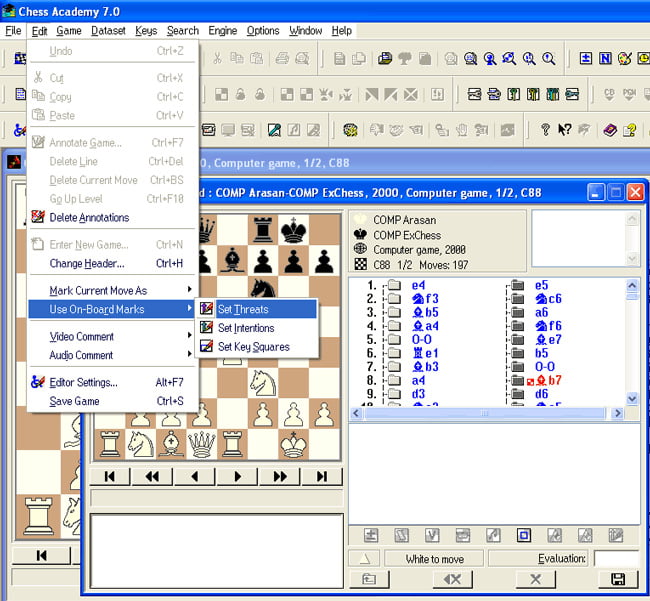Image resolution: width=650 pixels, height=601 pixels.
Task: Step forward one move with play arrow
Action: point(238,477)
